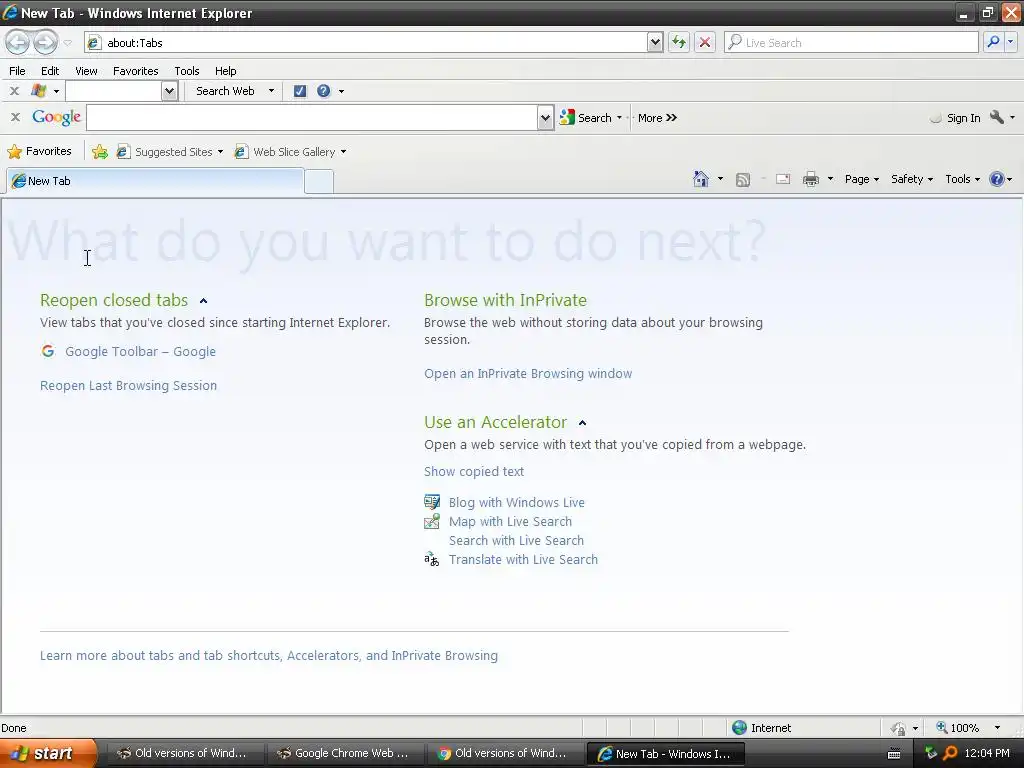Image resolution: width=1024 pixels, height=768 pixels.
Task: Collapse the Reopen closed tabs section
Action: pyautogui.click(x=203, y=301)
